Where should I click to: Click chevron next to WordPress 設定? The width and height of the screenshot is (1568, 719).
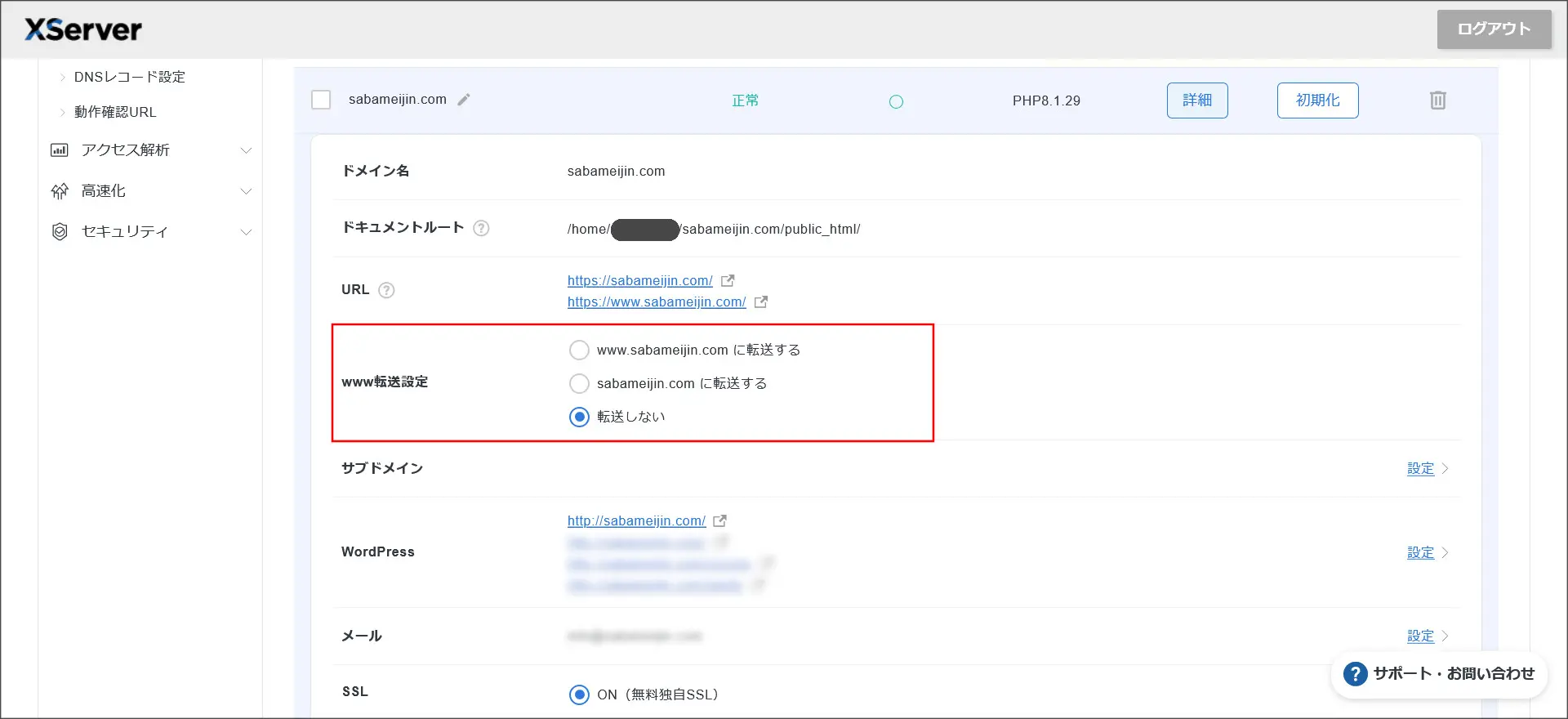click(1445, 552)
